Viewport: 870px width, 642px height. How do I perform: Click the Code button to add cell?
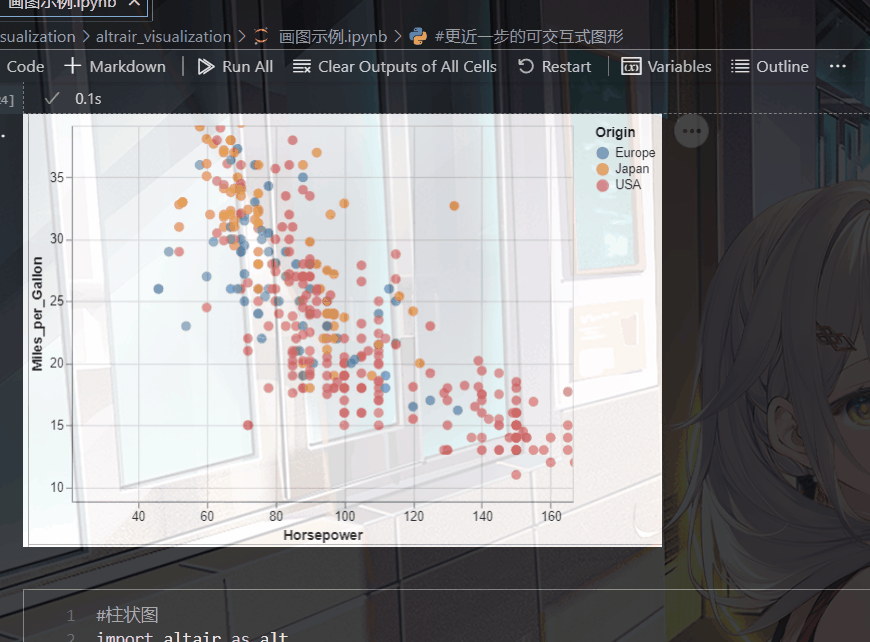(x=25, y=67)
